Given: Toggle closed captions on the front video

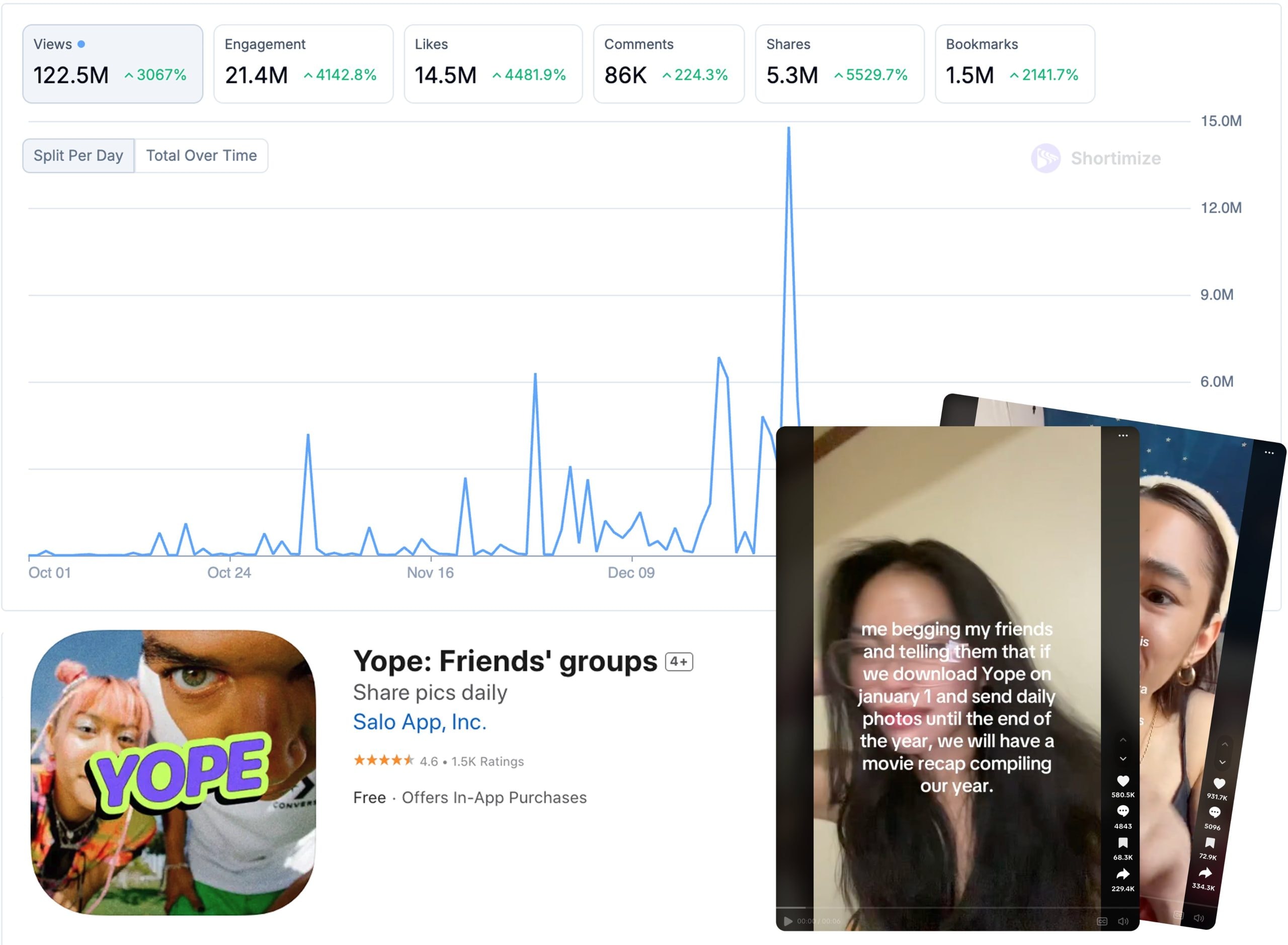Looking at the screenshot, I should click(x=1101, y=921).
